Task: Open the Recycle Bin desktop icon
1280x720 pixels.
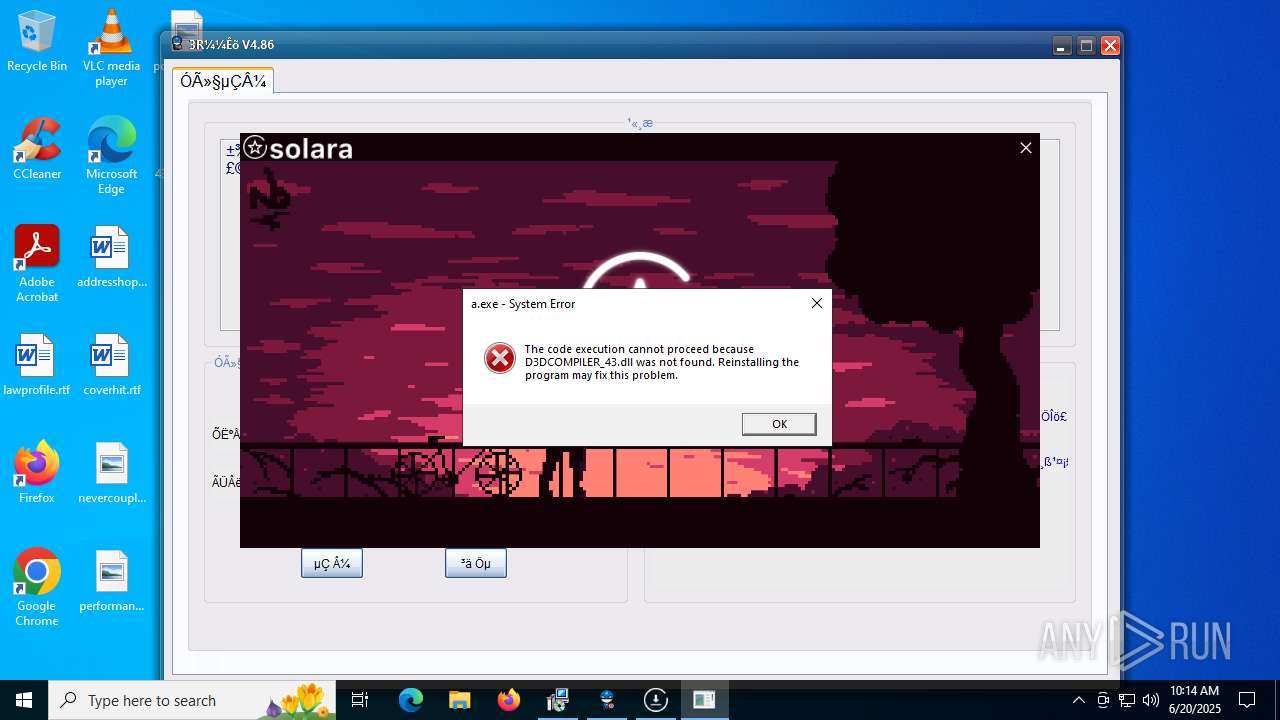Action: [37, 42]
